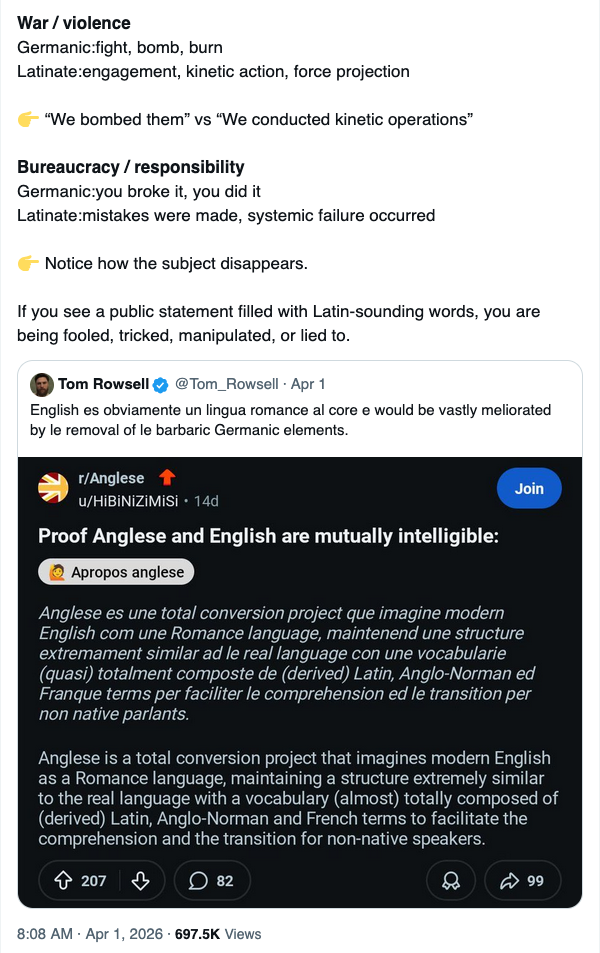The width and height of the screenshot is (600, 953).
Task: Downvote the Anglese Reddit post
Action: 140,880
